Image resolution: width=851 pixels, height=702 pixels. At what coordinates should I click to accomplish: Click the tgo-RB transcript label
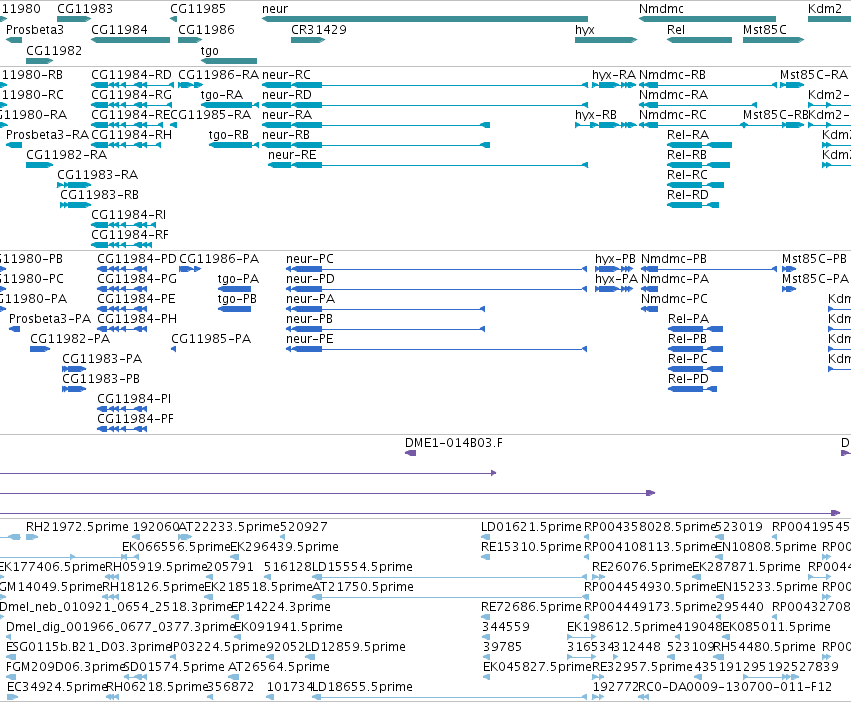[x=229, y=135]
